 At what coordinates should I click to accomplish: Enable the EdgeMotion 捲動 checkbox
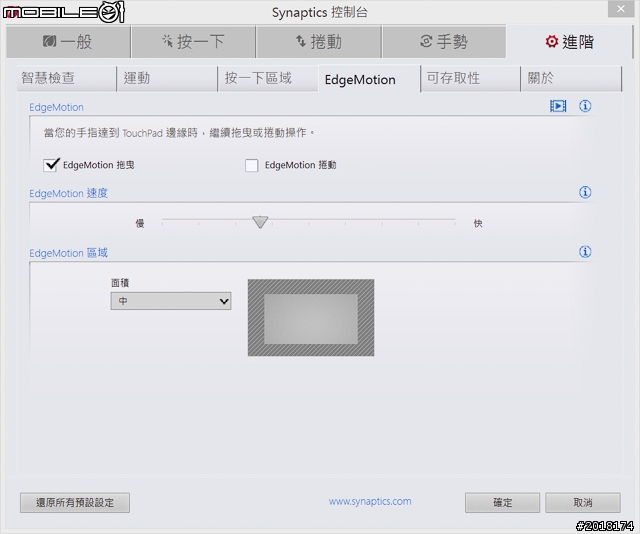click(x=251, y=165)
